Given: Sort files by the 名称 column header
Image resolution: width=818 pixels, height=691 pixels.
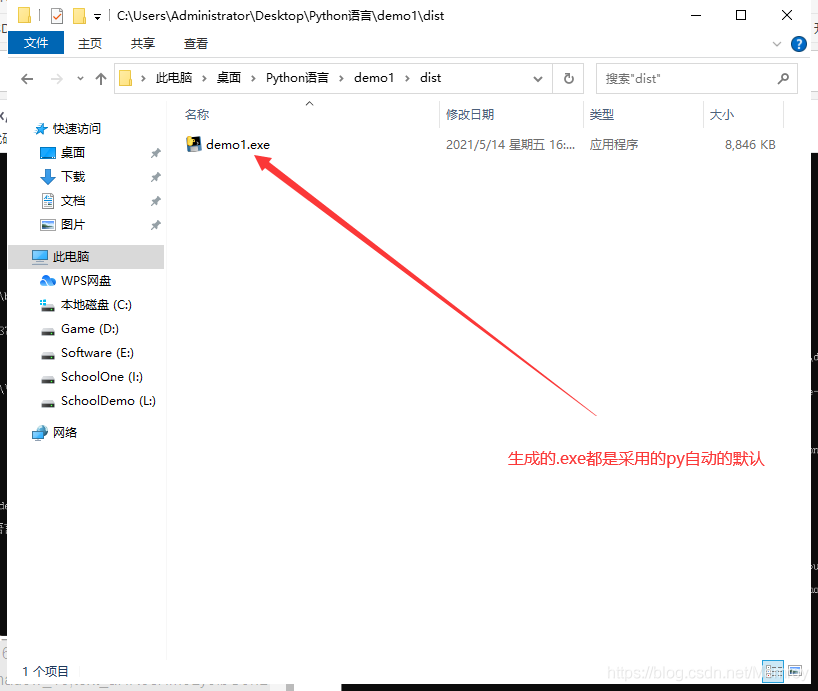Looking at the screenshot, I should pyautogui.click(x=196, y=114).
